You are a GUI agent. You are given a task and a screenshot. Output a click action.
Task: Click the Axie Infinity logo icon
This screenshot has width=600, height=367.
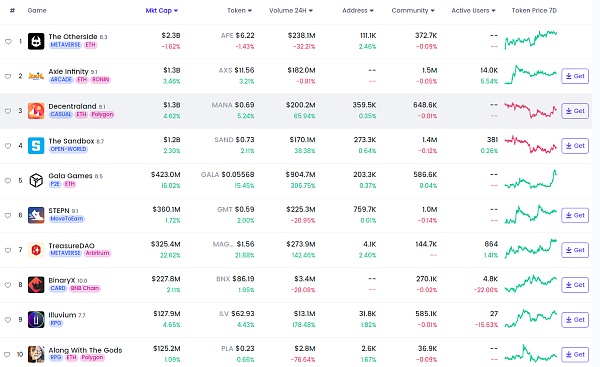click(36, 76)
